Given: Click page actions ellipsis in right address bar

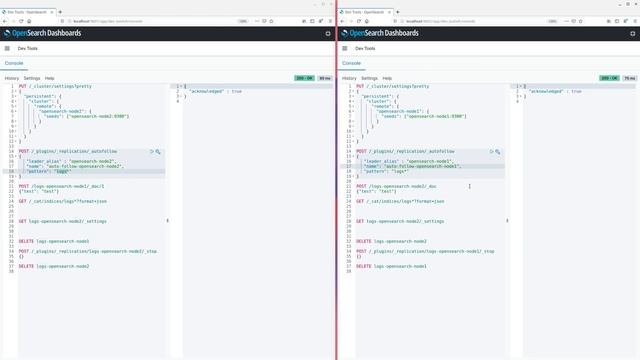Looking at the screenshot, I should [x=566, y=21].
